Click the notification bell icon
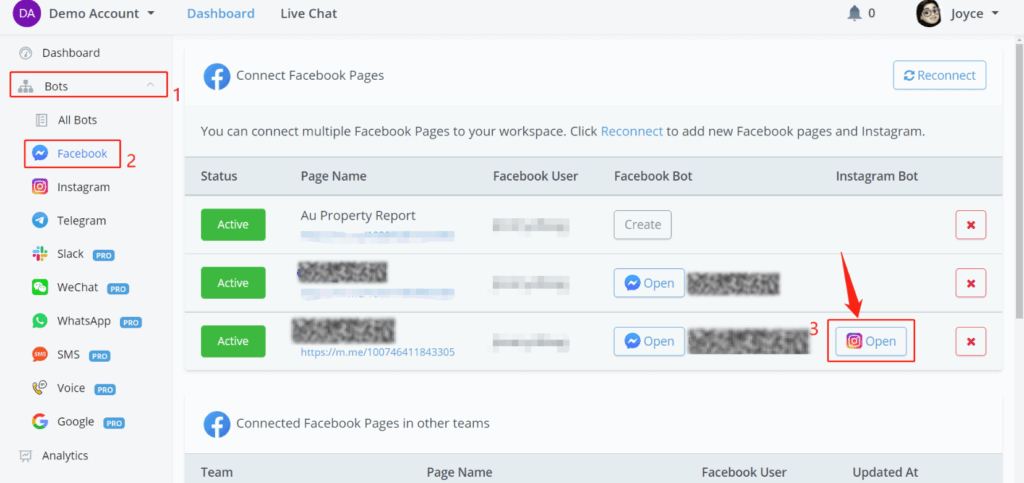This screenshot has height=483, width=1024. pyautogui.click(x=854, y=14)
